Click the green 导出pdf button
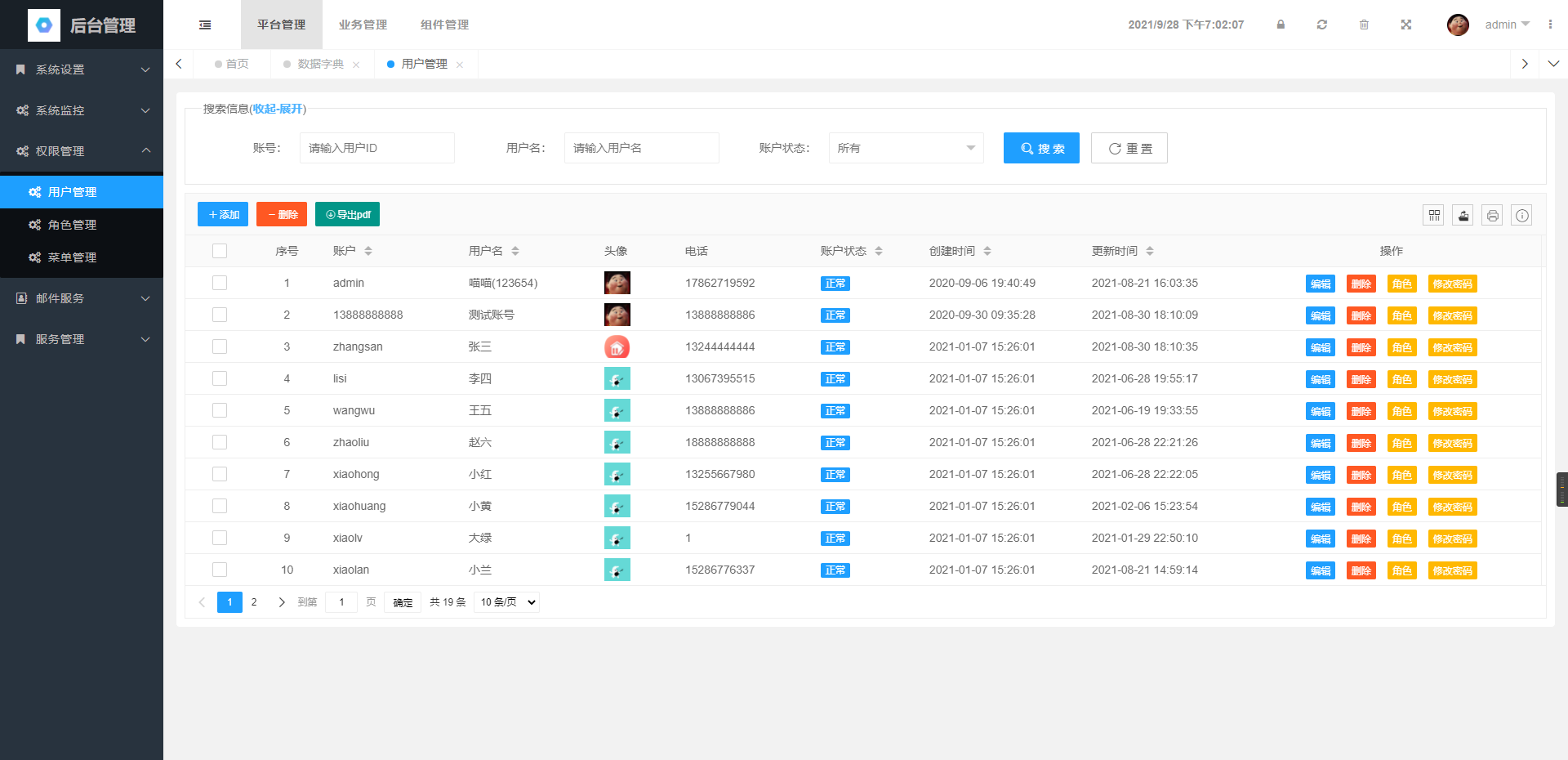Viewport: 1568px width, 760px height. click(347, 214)
